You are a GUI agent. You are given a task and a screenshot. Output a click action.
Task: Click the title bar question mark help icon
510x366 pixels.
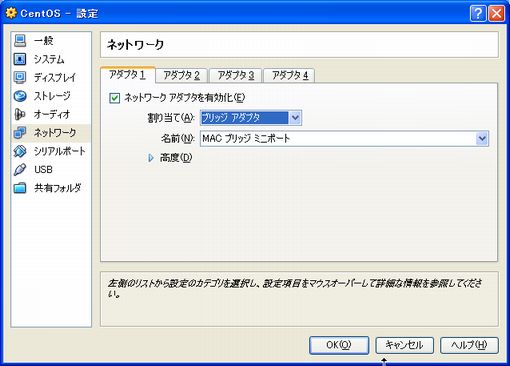478,14
